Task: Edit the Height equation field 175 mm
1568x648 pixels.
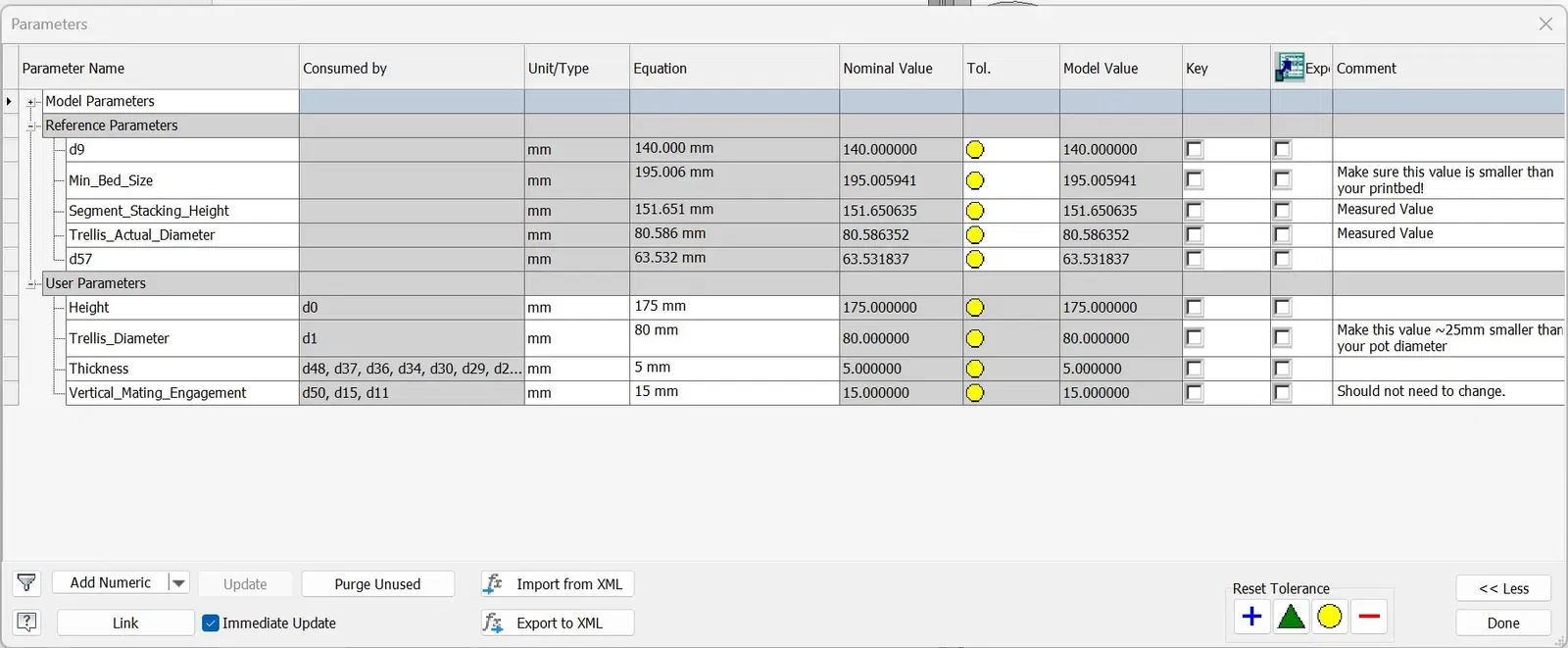Action: pyautogui.click(x=733, y=307)
